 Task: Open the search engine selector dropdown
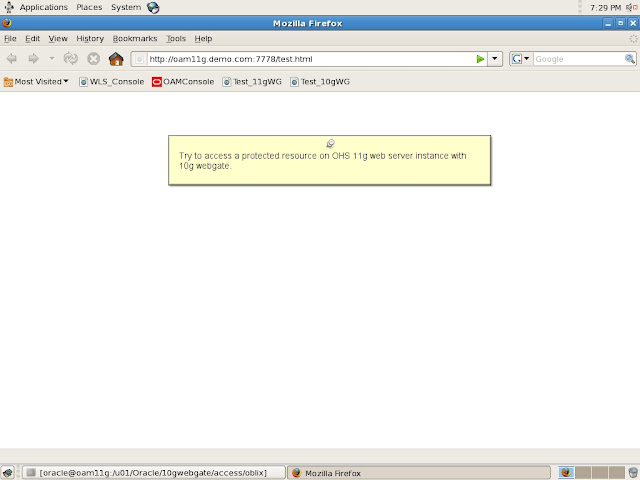pos(521,59)
